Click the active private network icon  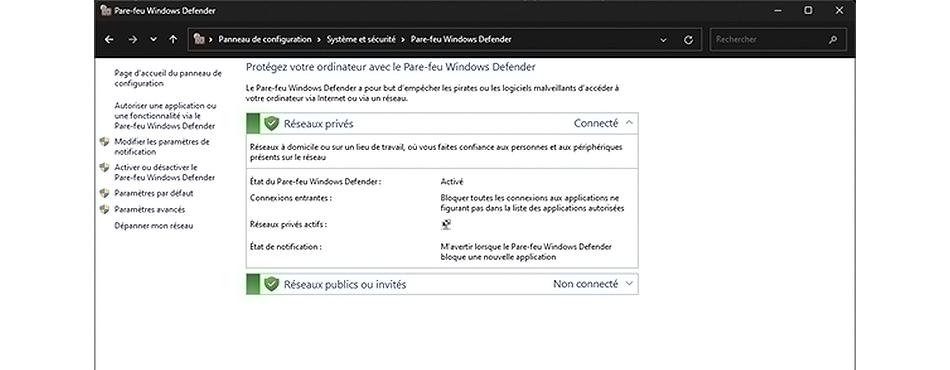[446, 225]
